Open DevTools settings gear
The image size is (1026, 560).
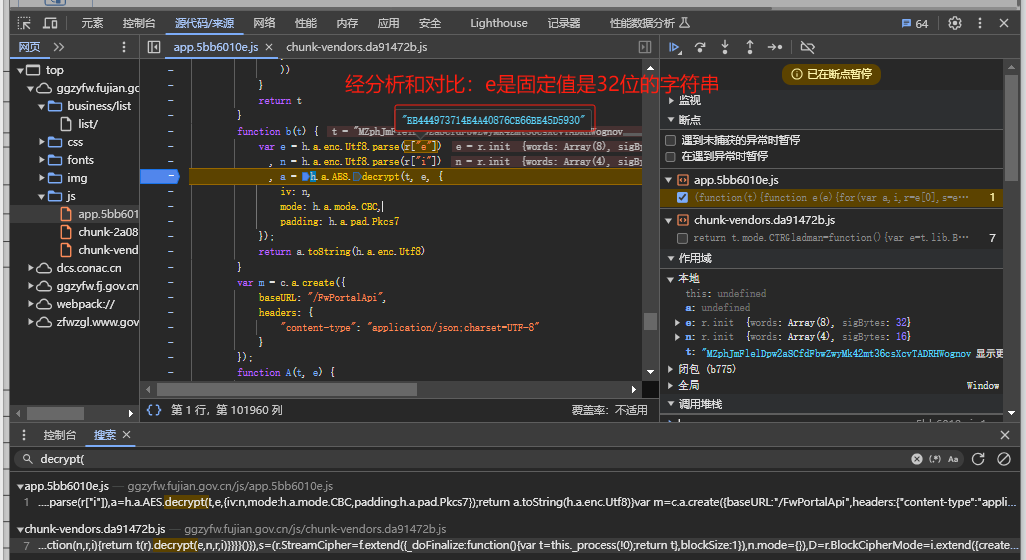coord(955,23)
